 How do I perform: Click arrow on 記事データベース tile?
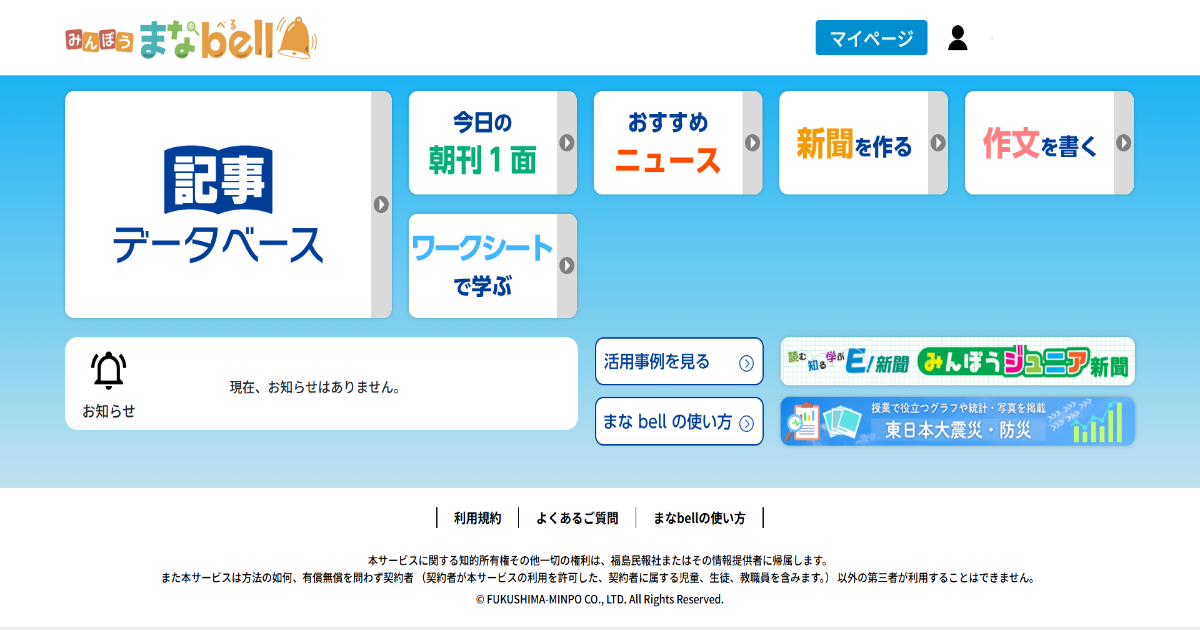(x=381, y=204)
